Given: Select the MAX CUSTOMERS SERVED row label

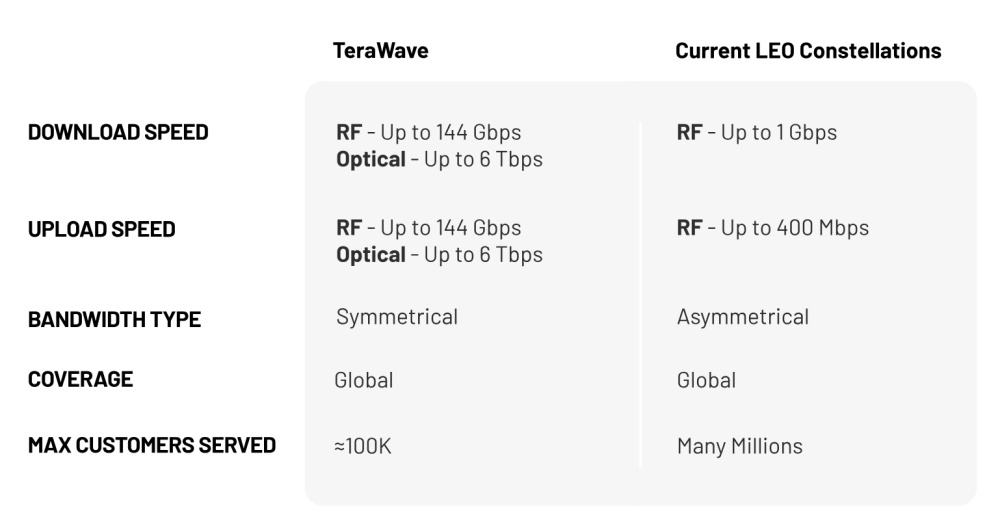Looking at the screenshot, I should click(x=152, y=445).
